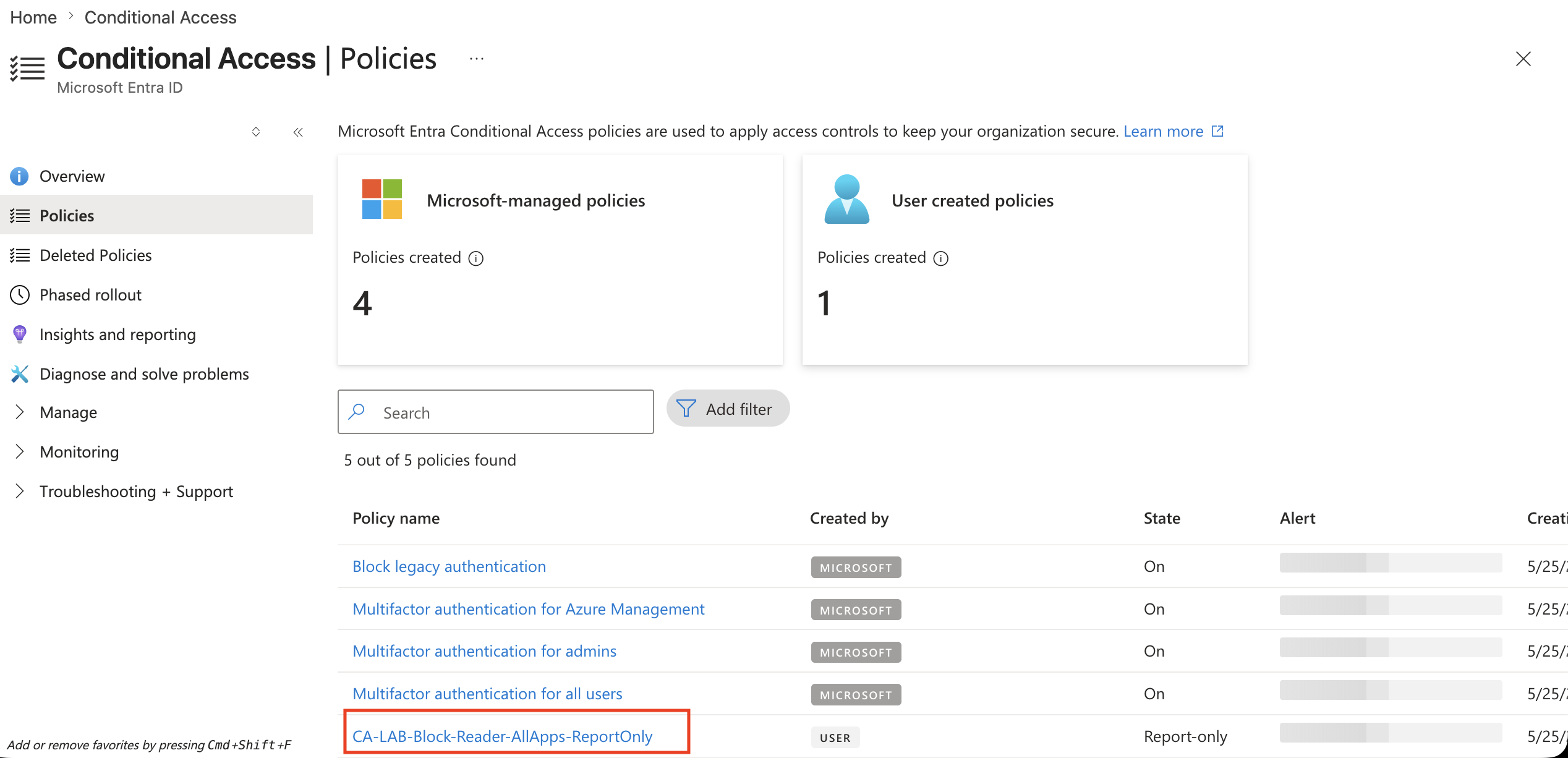
Task: Navigate to Home breadcrumb
Action: click(33, 17)
